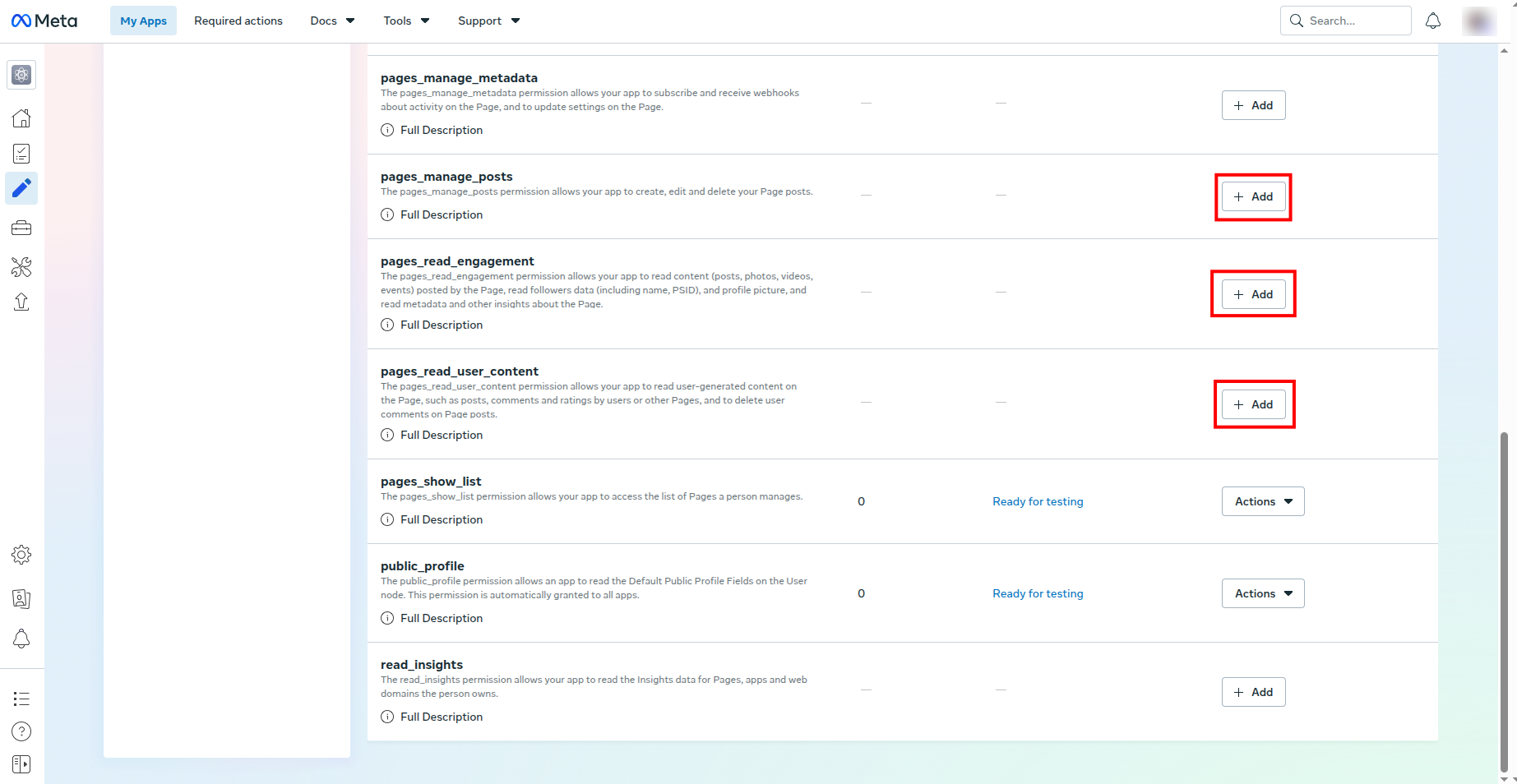Add the pages_read_user_content permission
The width and height of the screenshot is (1517, 784).
click(x=1253, y=404)
